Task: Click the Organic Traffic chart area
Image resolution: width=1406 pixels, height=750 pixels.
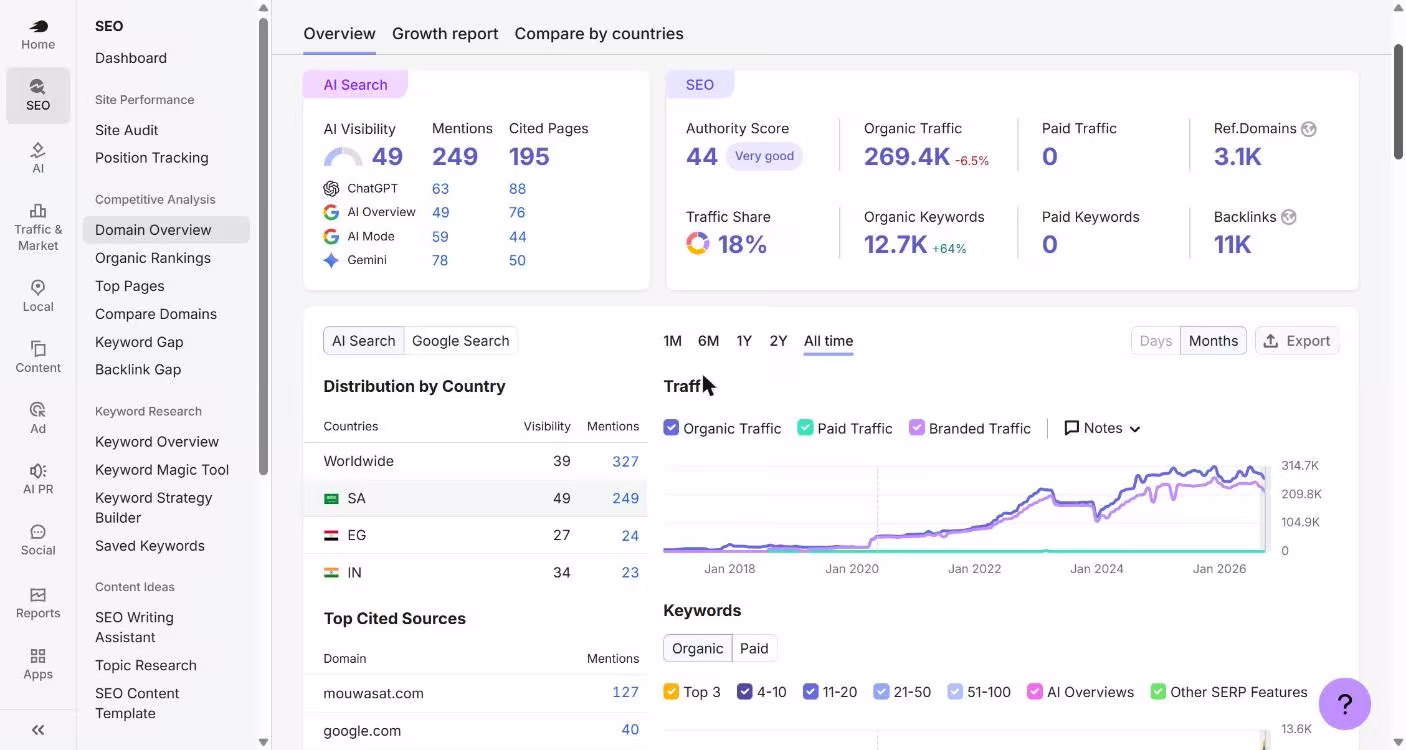Action: (x=964, y=508)
